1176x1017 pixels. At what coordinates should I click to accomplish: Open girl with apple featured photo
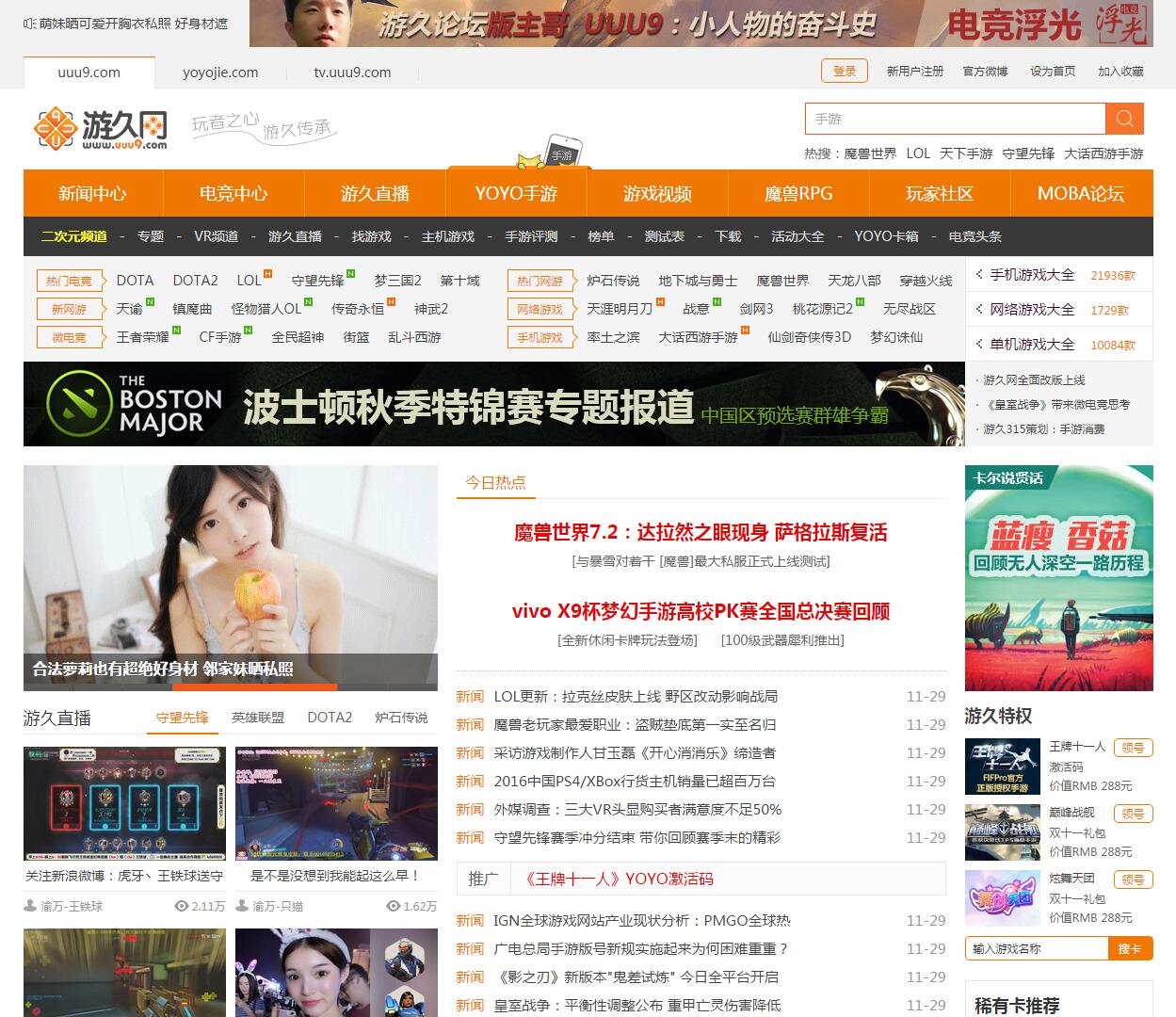231,578
